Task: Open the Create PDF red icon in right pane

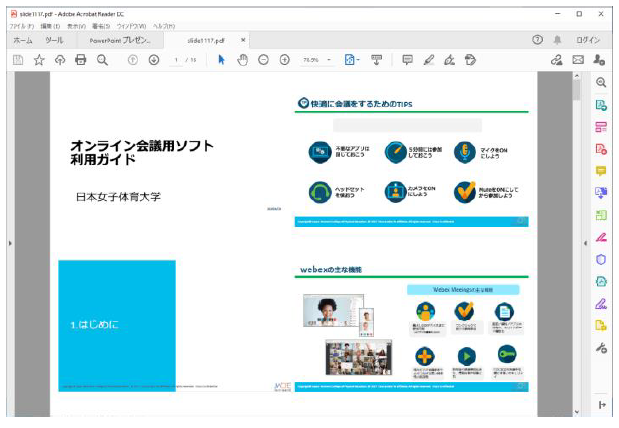Action: 601,149
